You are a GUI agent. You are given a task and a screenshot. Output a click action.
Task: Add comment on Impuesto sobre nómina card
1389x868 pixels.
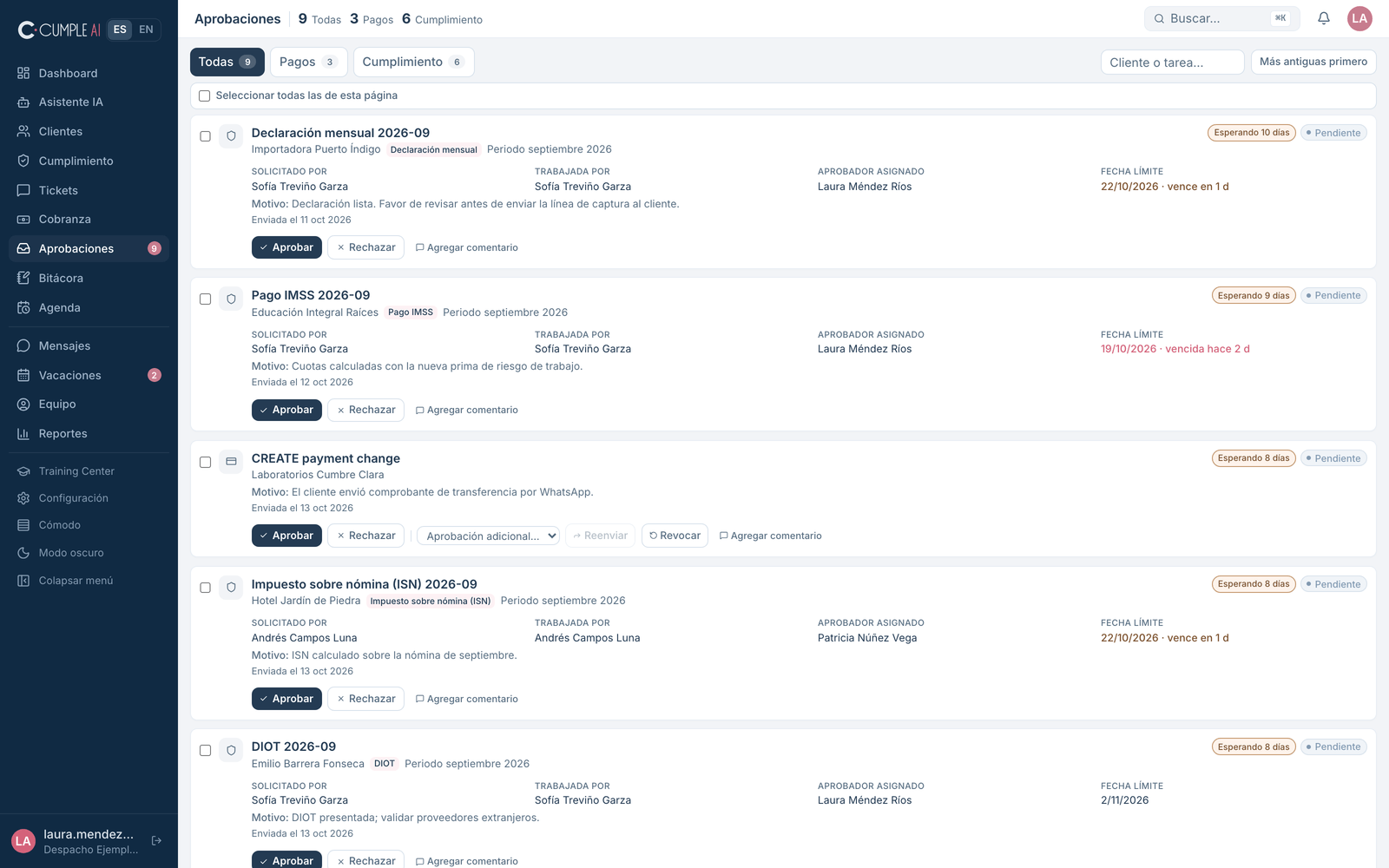[467, 699]
